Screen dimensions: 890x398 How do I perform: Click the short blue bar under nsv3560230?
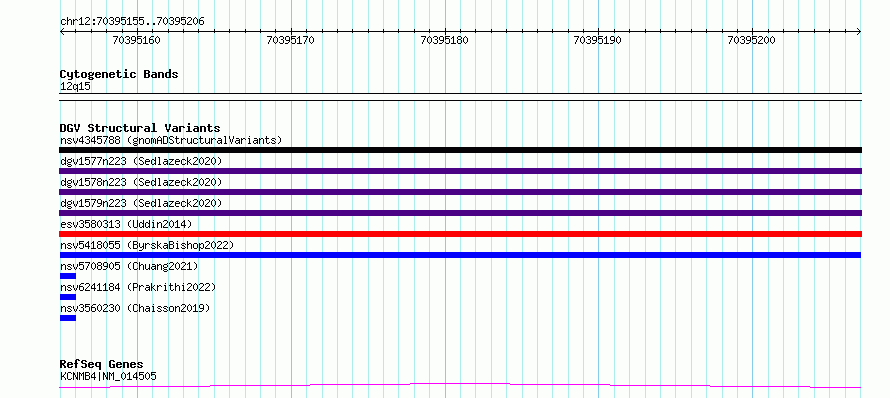tap(68, 318)
